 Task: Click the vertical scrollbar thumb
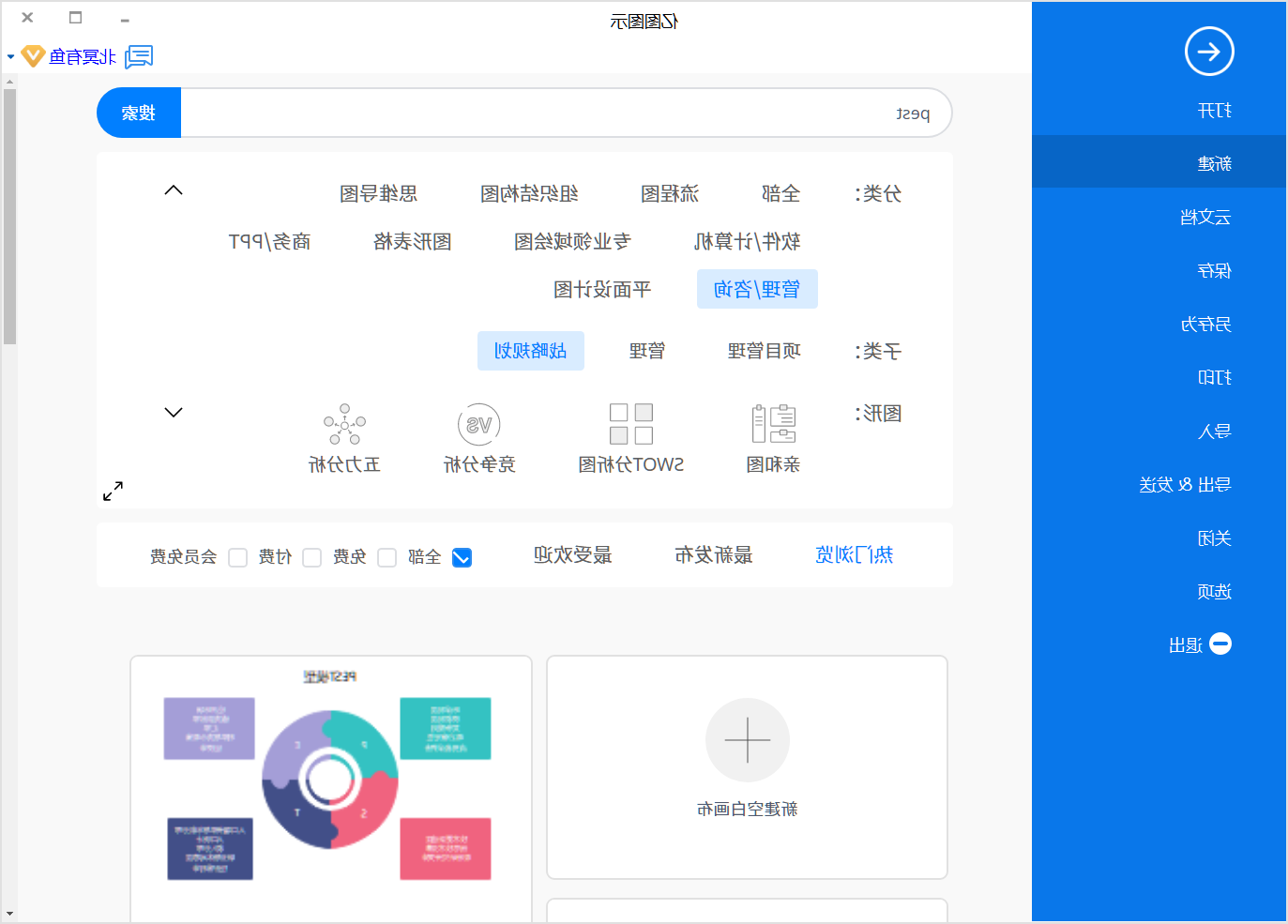(x=9, y=217)
